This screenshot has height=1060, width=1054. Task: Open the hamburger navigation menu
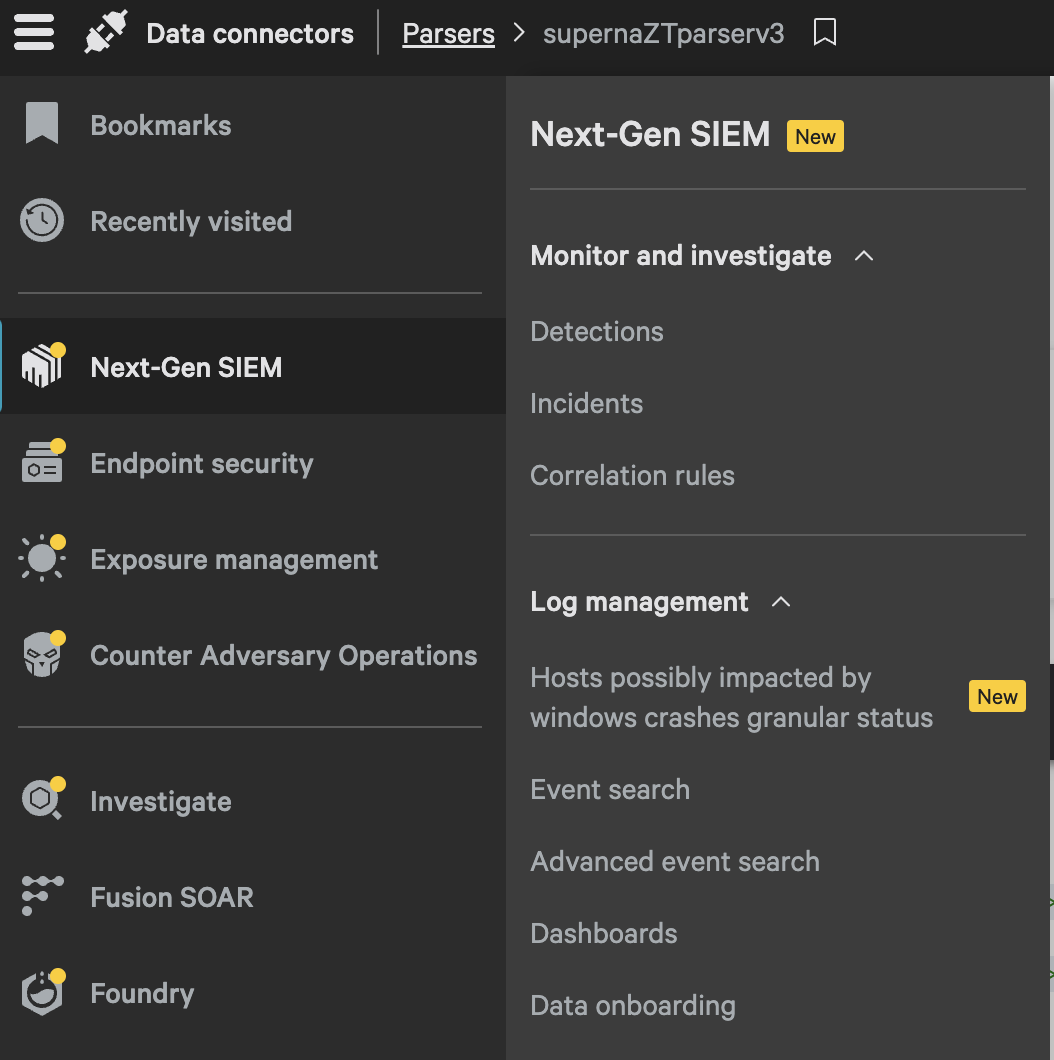tap(33, 32)
